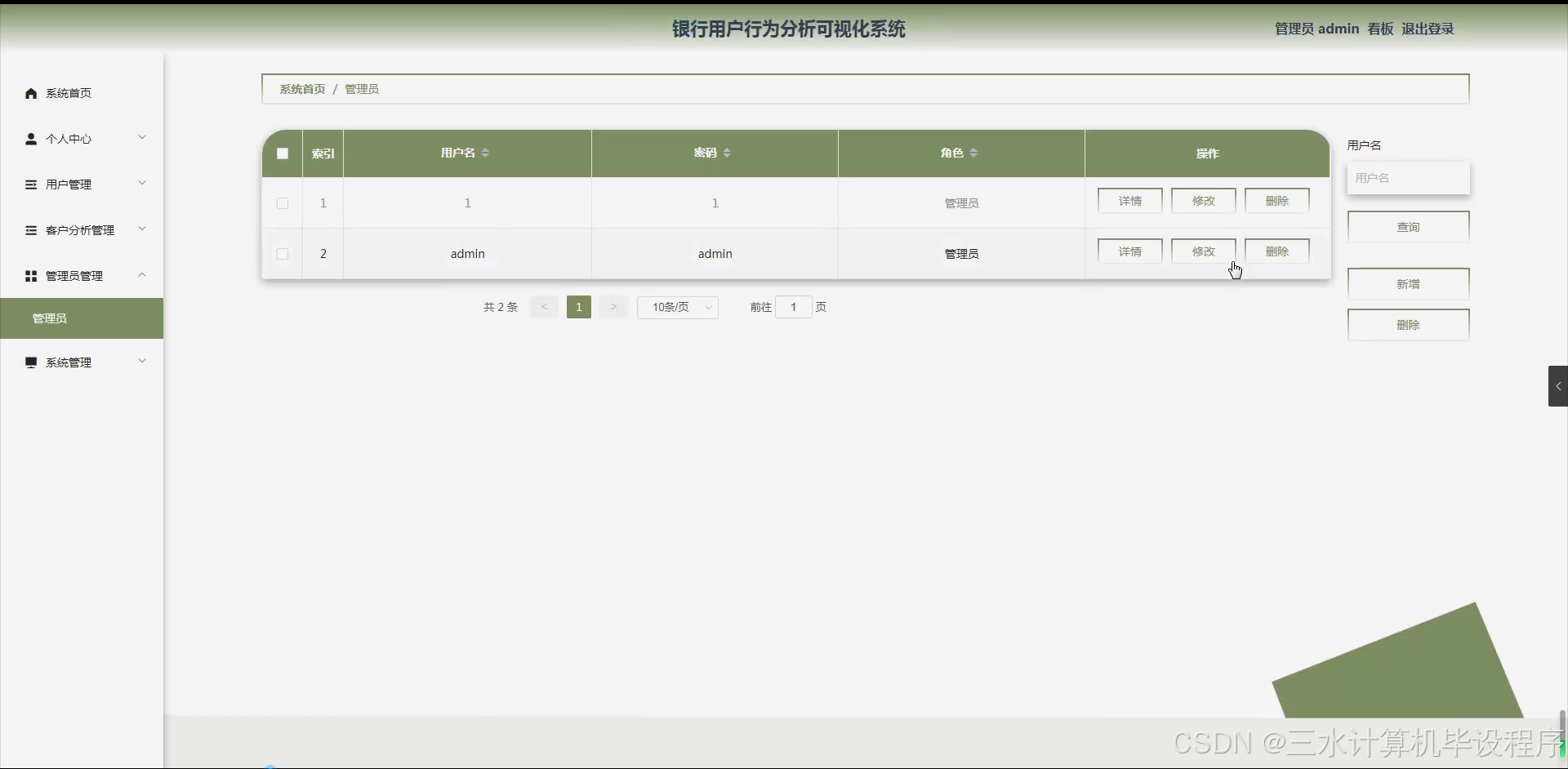
Task: Click the 管理员管理 grid icon
Action: pyautogui.click(x=30, y=276)
